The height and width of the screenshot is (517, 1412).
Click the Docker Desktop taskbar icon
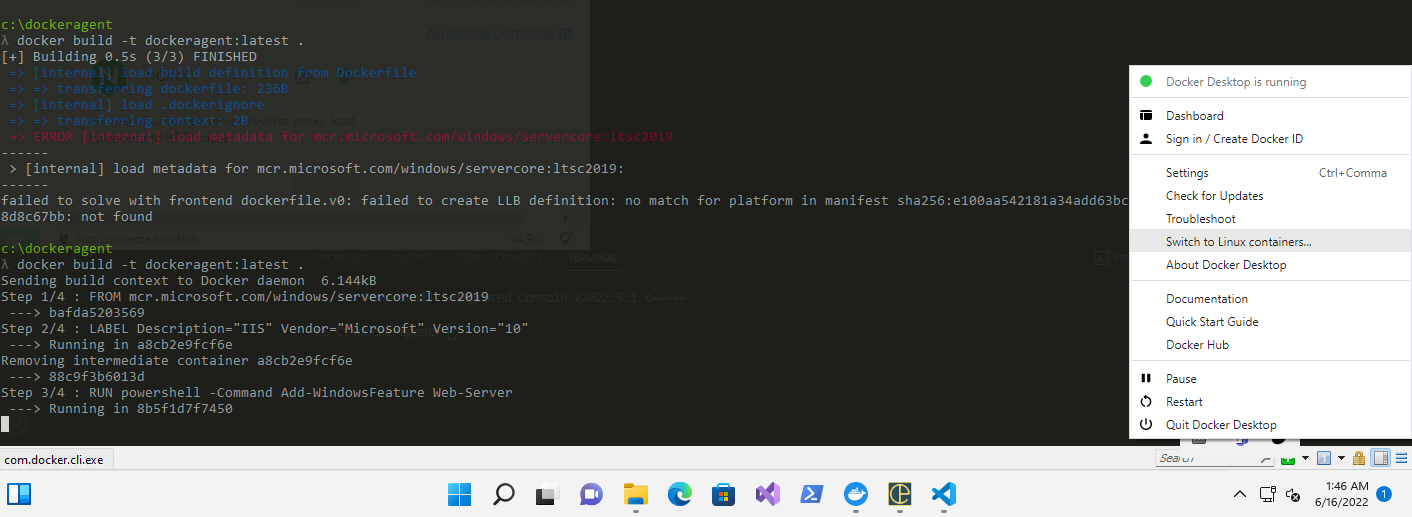856,494
